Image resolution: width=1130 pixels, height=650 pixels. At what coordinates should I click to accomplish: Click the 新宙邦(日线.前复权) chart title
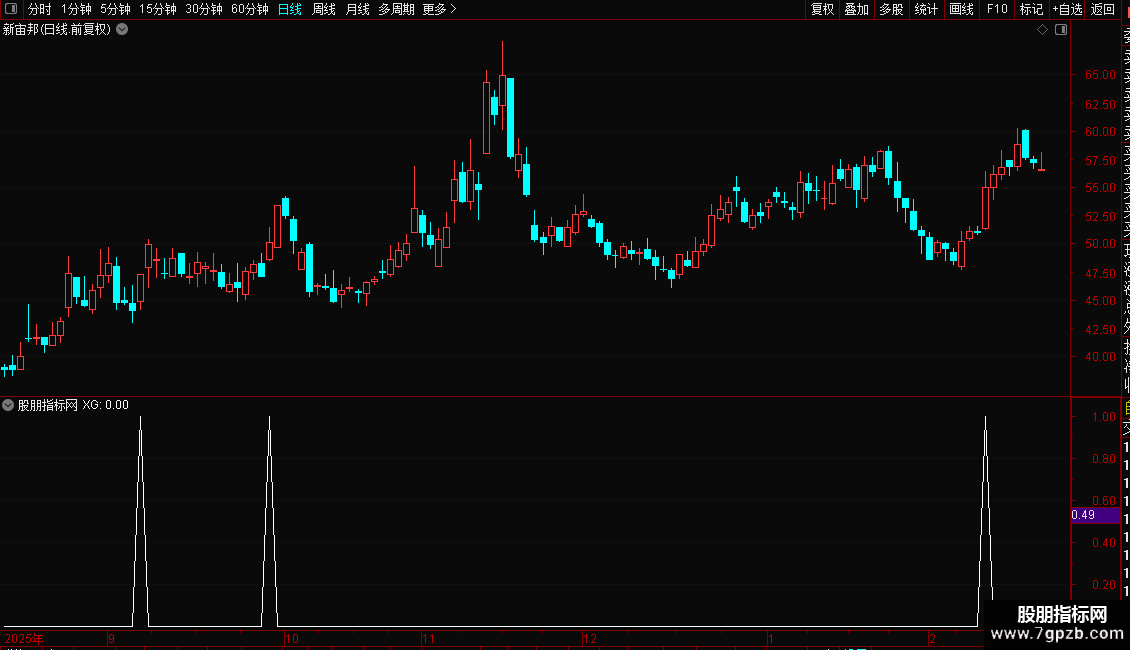(x=57, y=30)
